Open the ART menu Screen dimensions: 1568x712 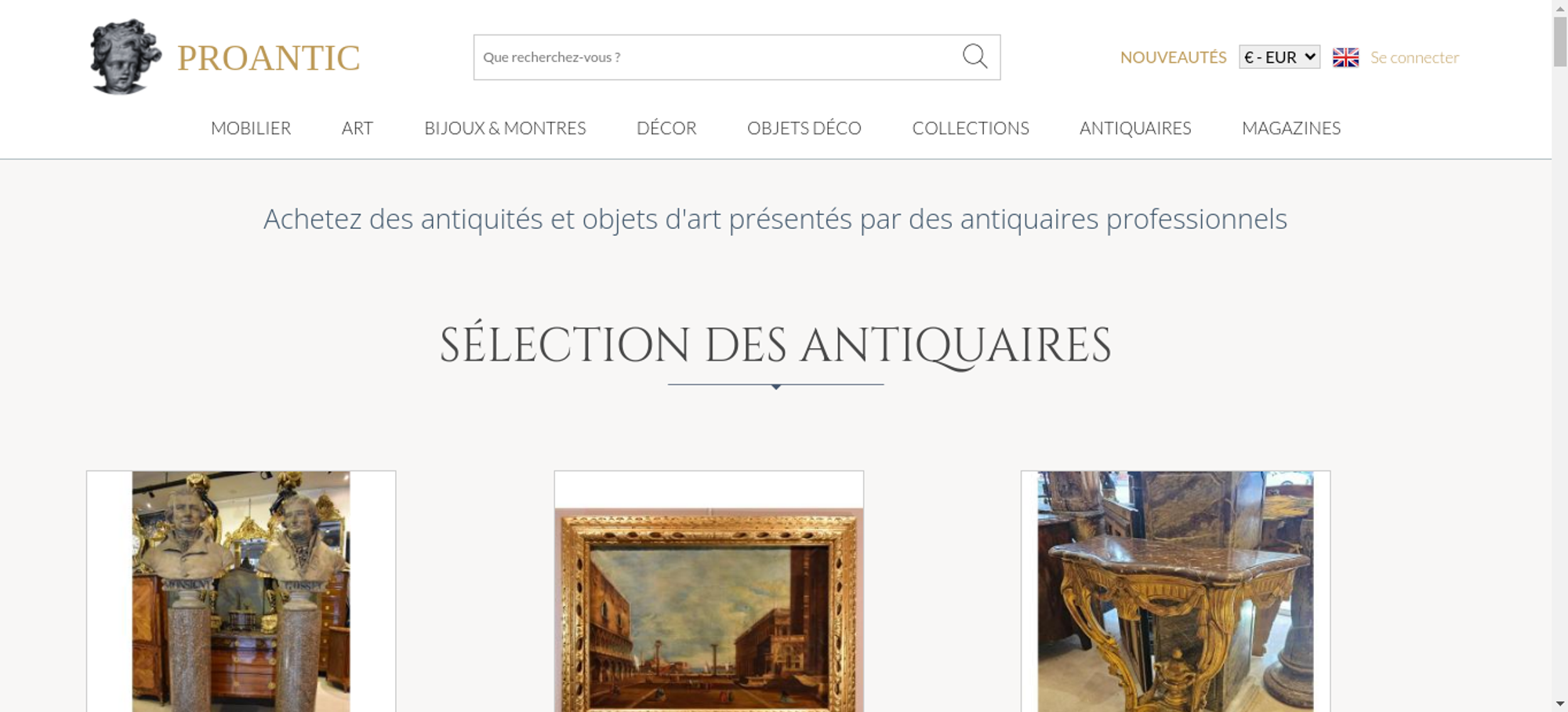coord(358,128)
